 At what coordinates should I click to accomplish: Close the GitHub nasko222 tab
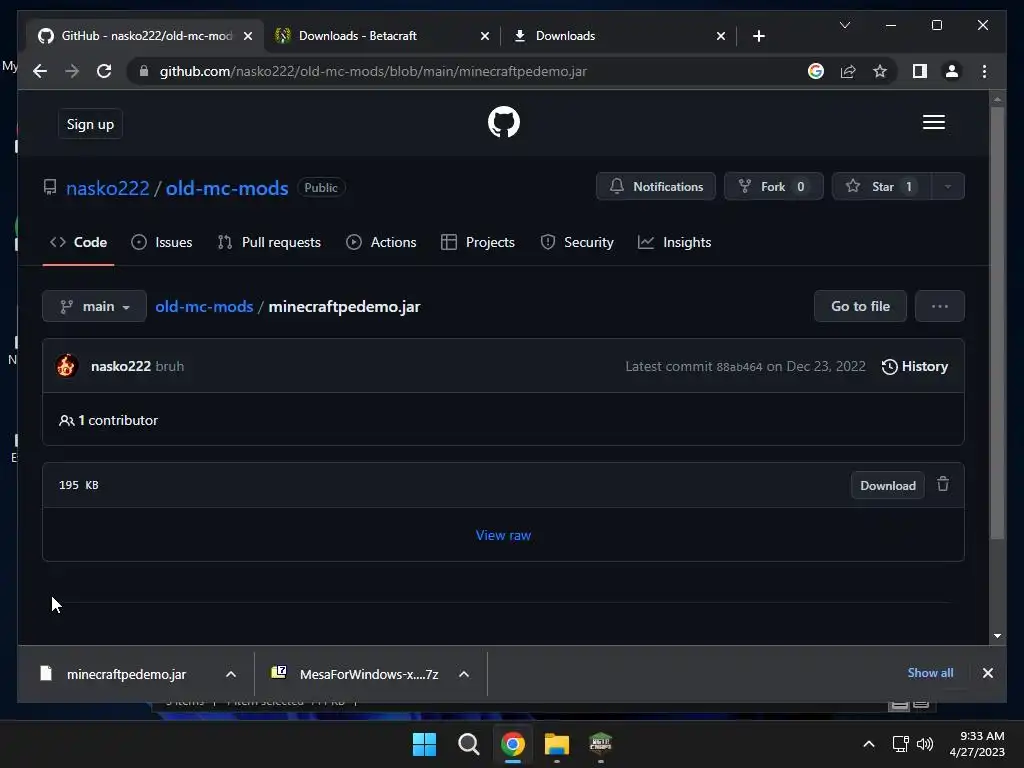tap(248, 36)
